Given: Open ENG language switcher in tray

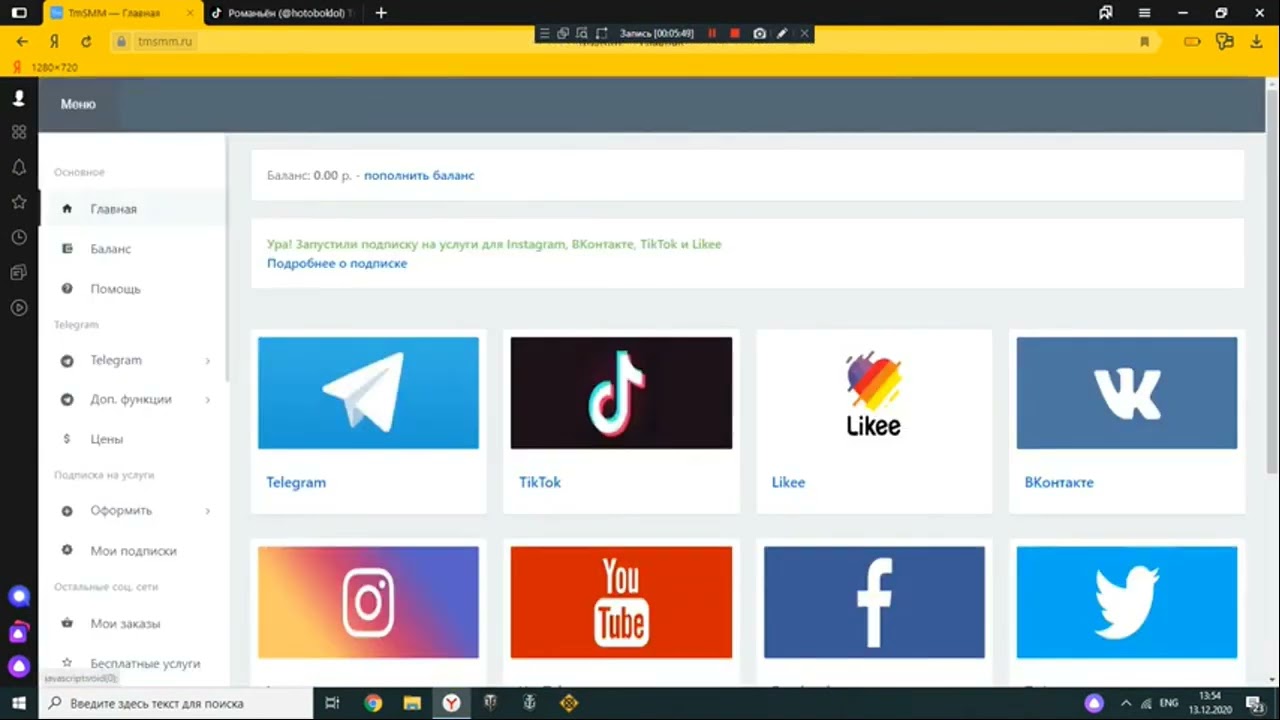Looking at the screenshot, I should pos(1168,703).
